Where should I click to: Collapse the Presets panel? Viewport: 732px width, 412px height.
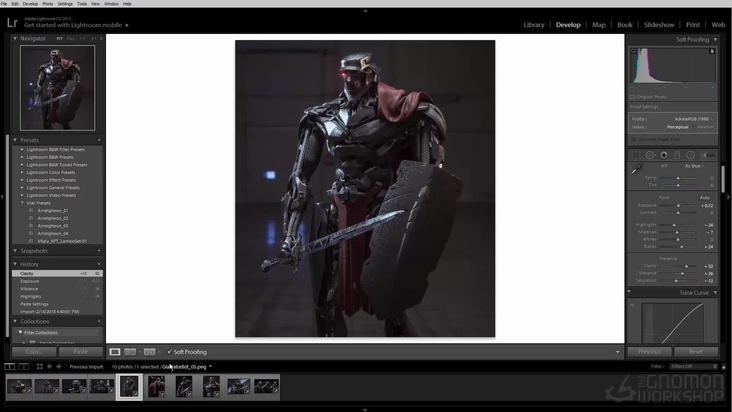[15, 140]
